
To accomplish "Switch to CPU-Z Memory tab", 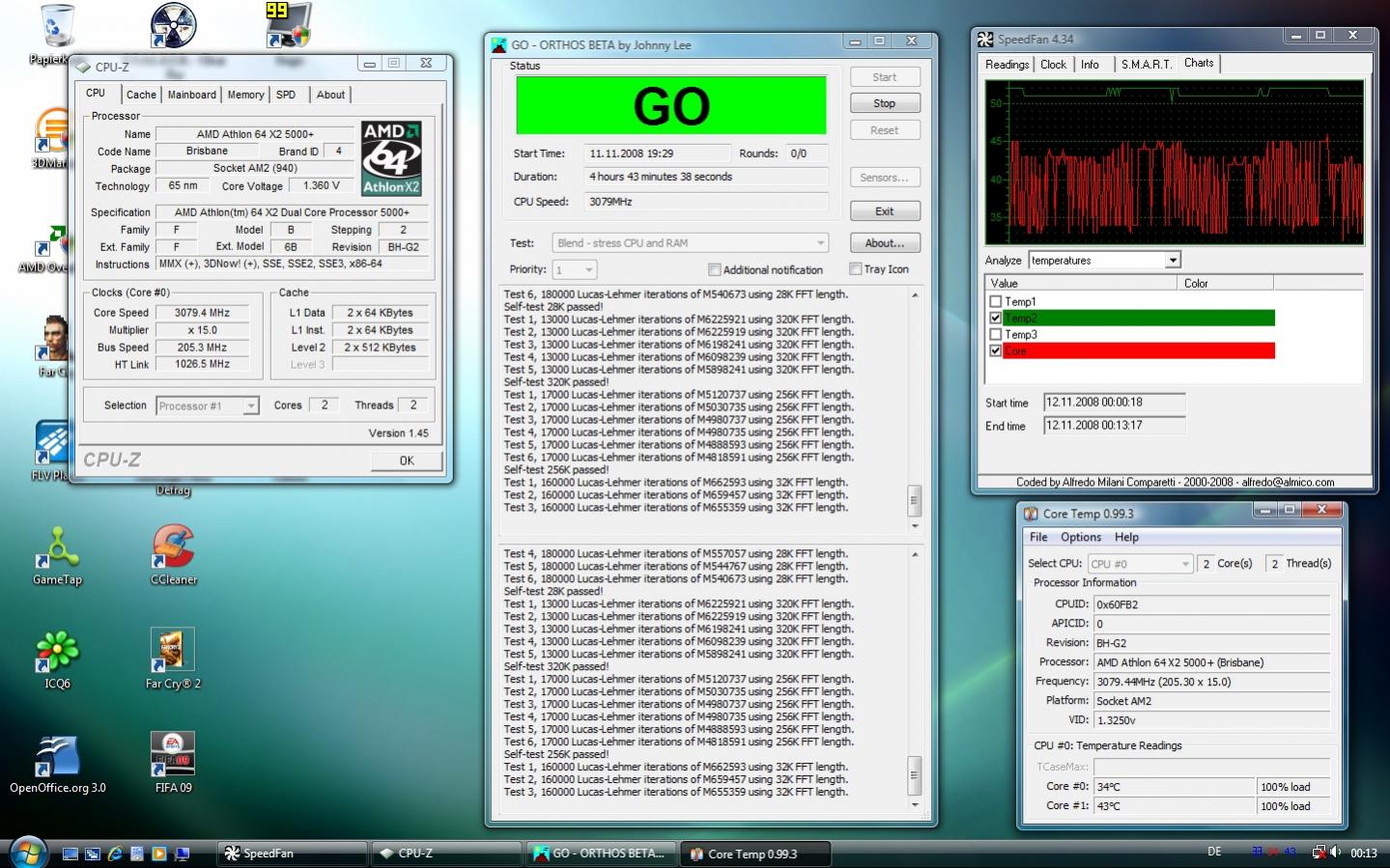I will [x=245, y=95].
